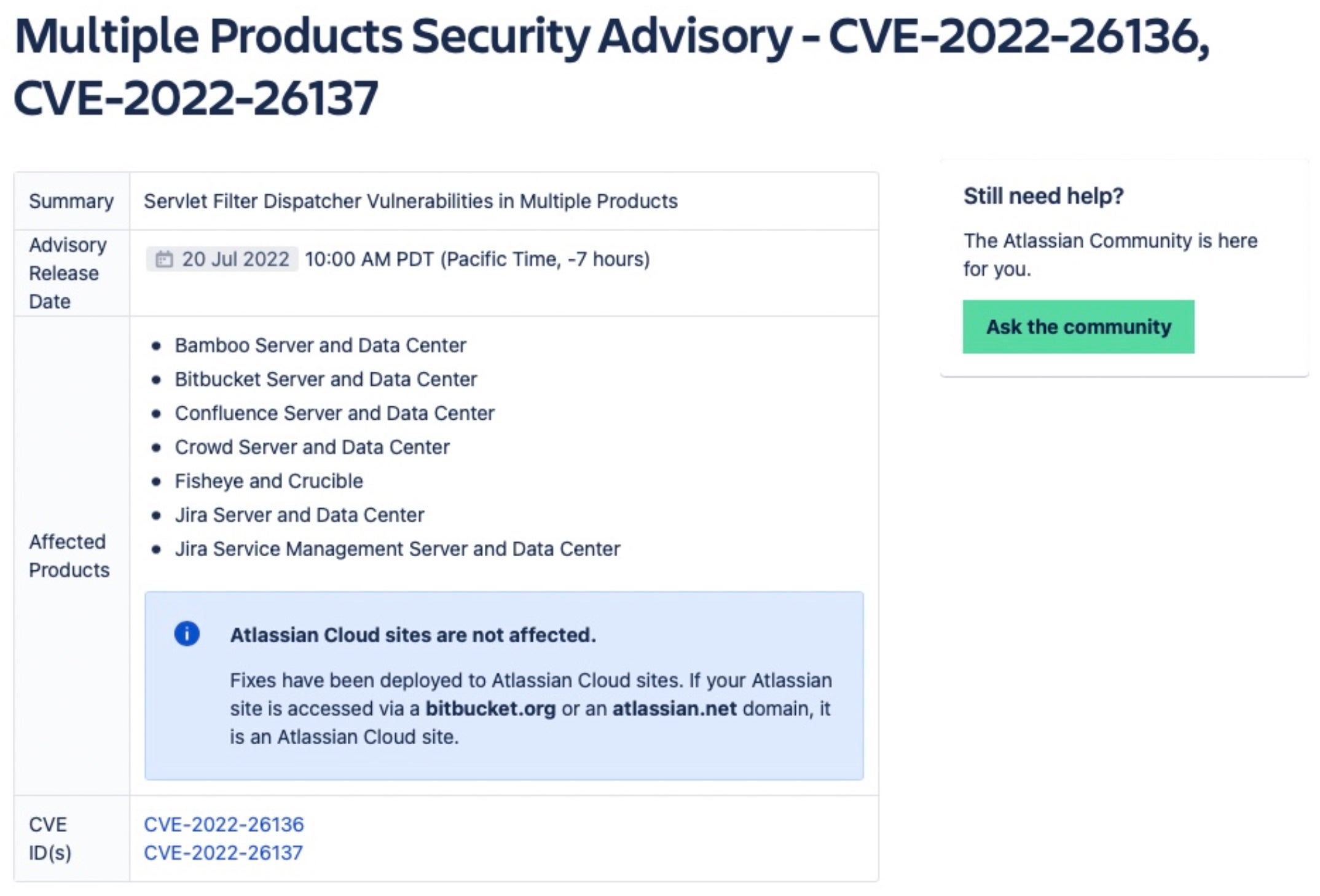This screenshot has width=1320, height=896.
Task: Click the Still need help? heading
Action: click(1043, 196)
